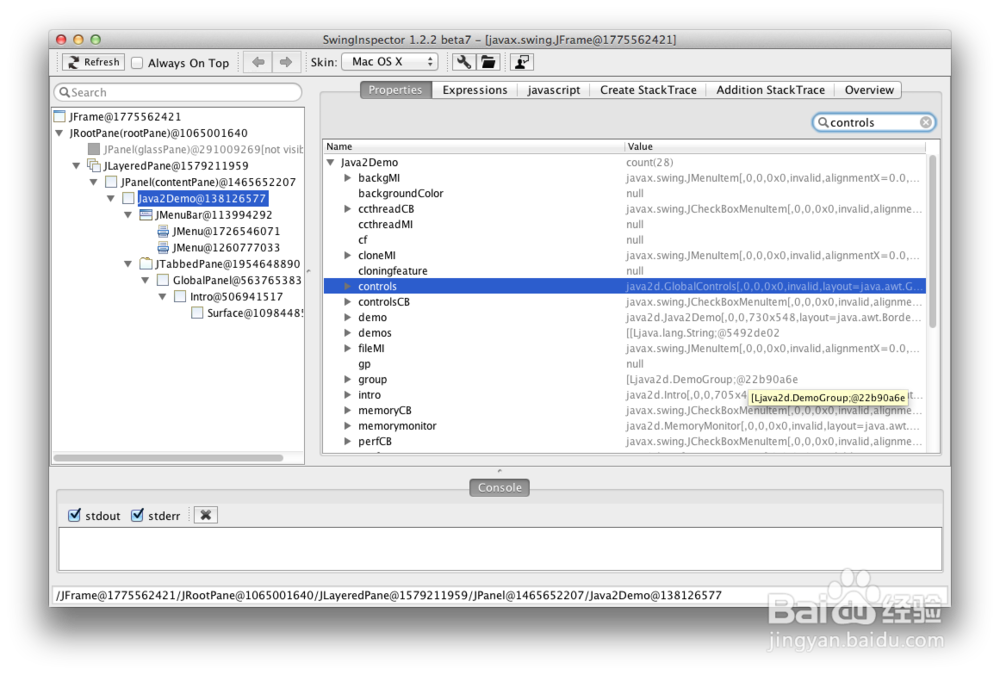Click the Name column header

(x=473, y=146)
